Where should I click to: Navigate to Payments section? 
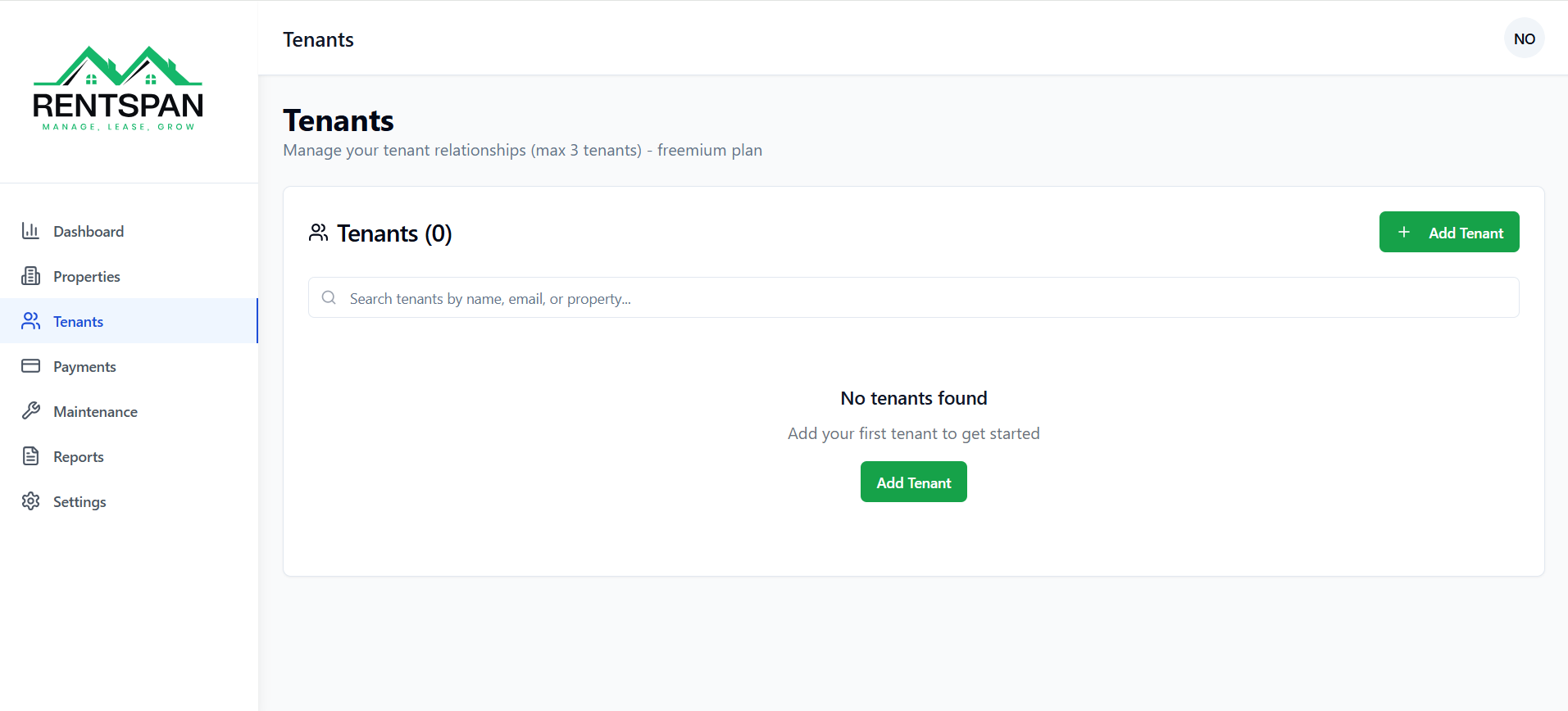tap(84, 367)
